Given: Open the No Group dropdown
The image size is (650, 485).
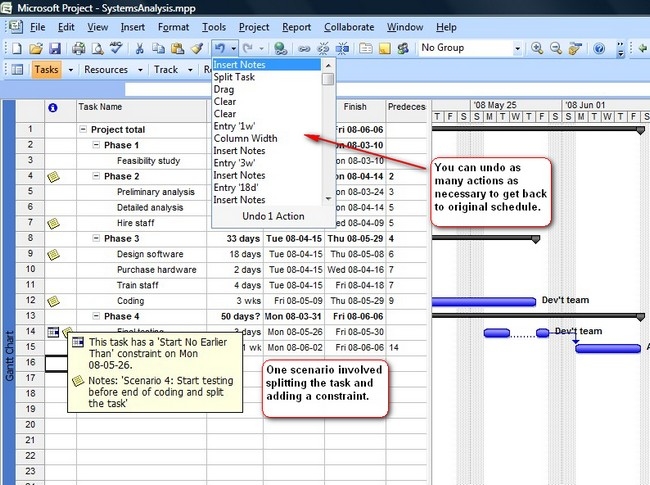Looking at the screenshot, I should coord(516,48).
